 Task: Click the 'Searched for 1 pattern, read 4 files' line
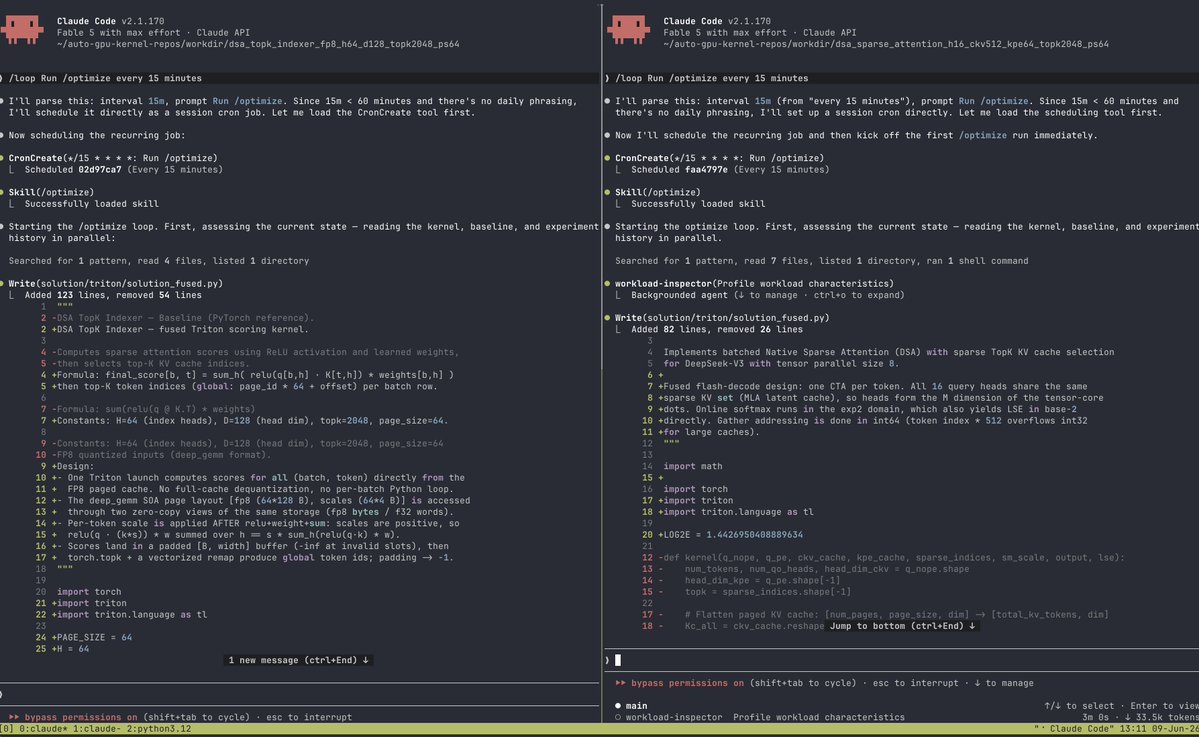pyautogui.click(x=159, y=261)
